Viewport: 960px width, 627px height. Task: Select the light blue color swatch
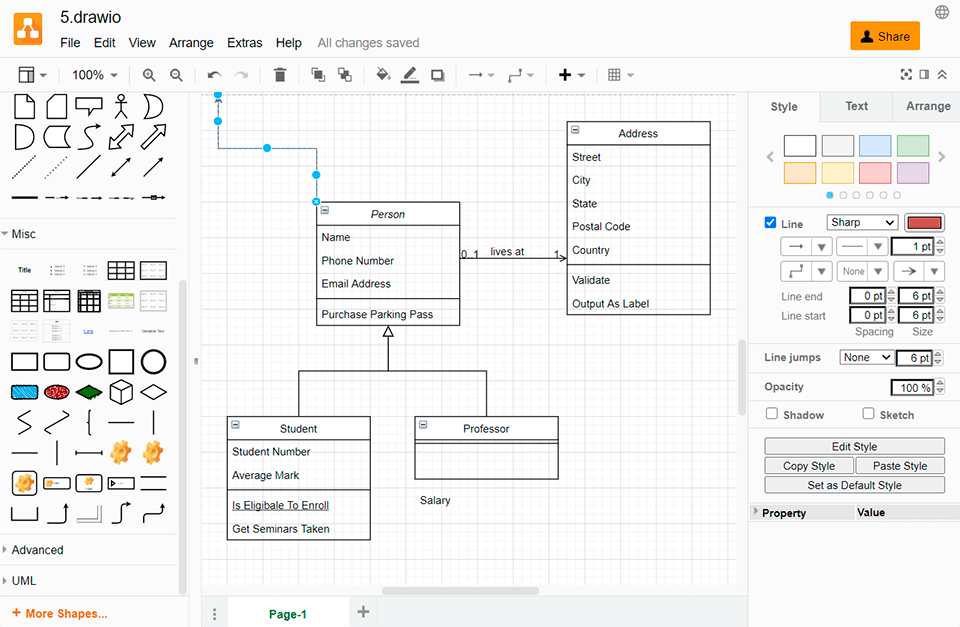875,146
